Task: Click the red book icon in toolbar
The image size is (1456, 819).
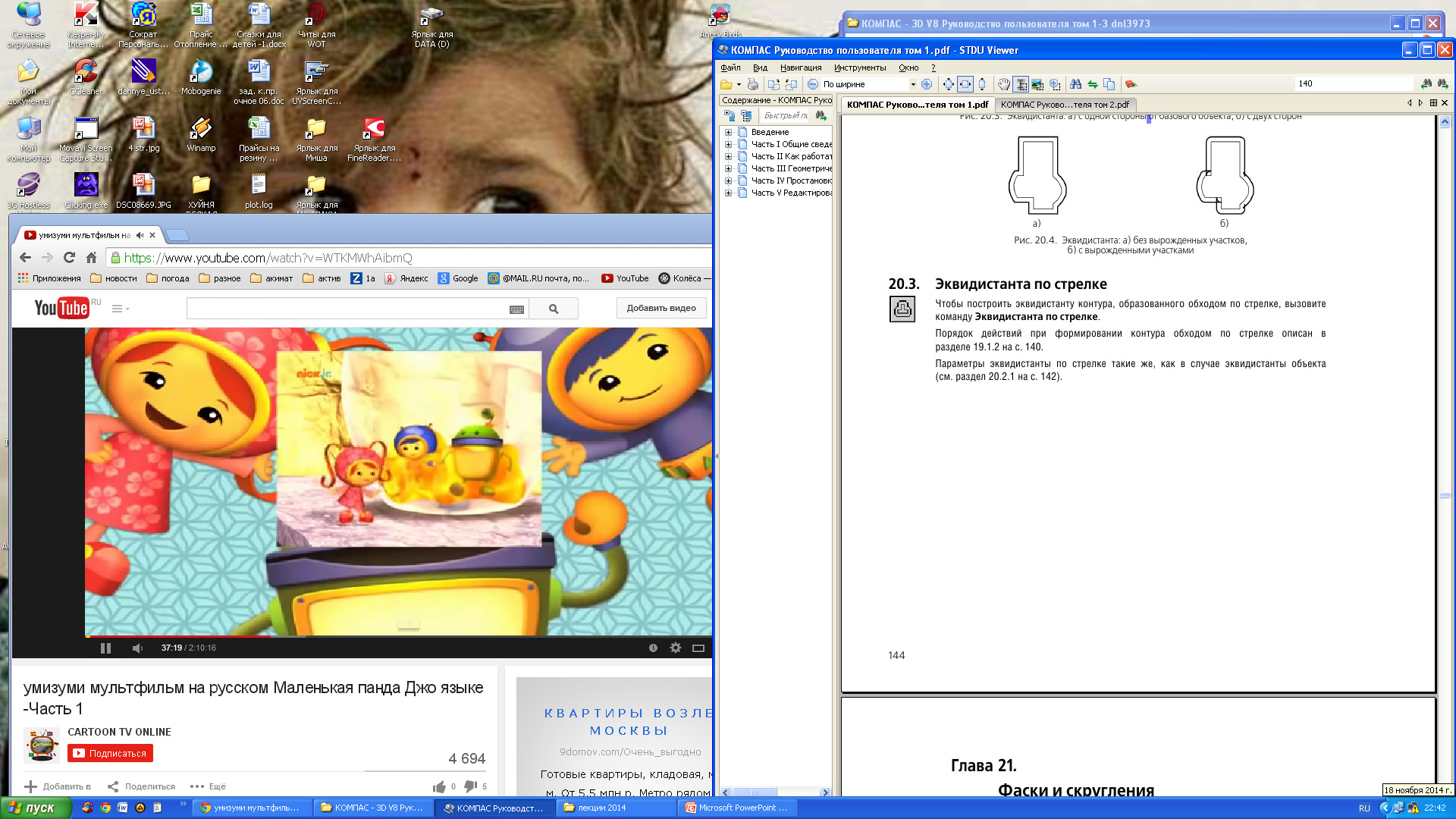Action: pos(1131,84)
